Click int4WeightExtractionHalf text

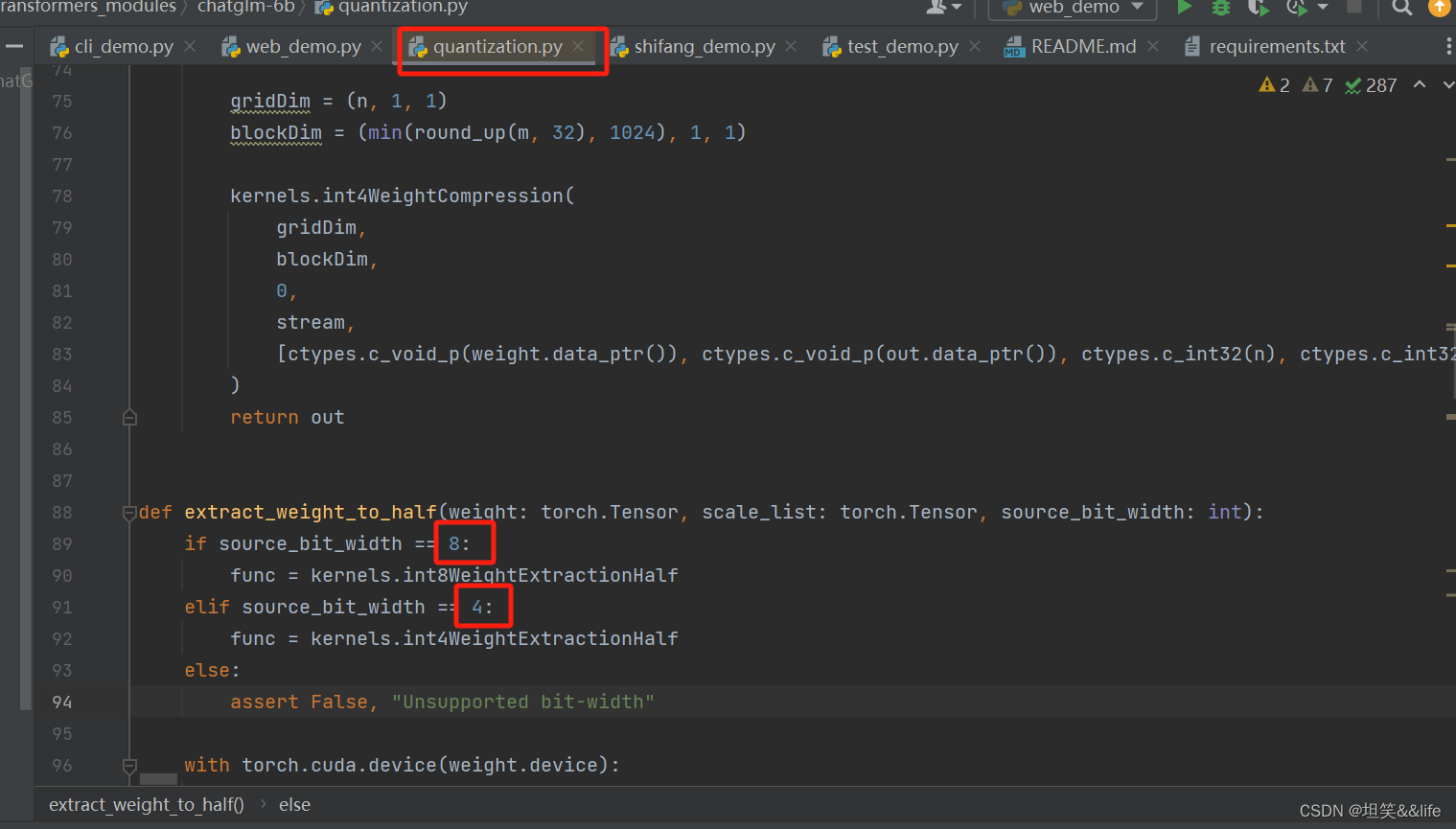pyautogui.click(x=541, y=638)
